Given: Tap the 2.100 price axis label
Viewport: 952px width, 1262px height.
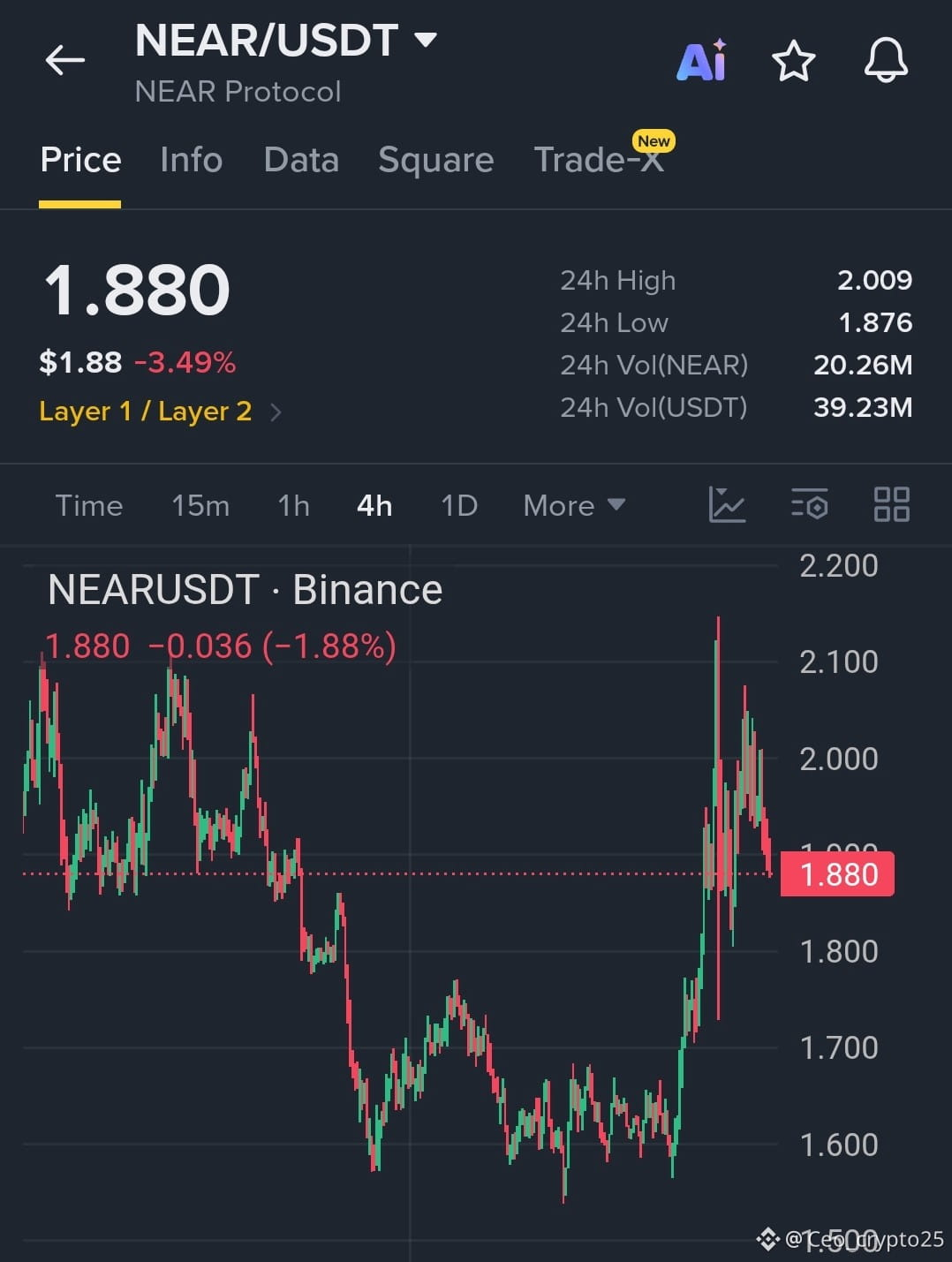Looking at the screenshot, I should coord(838,661).
